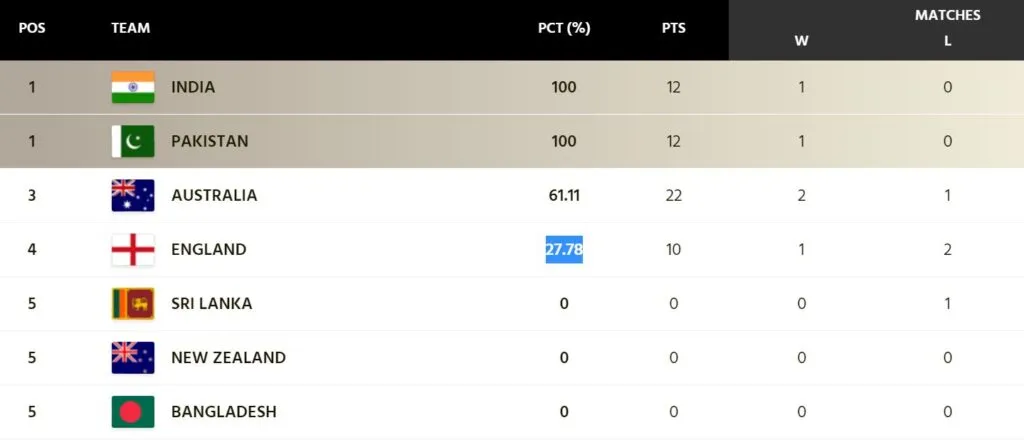The height and width of the screenshot is (440, 1024).
Task: Open the AUSTRALIA team name link
Action: pos(214,195)
